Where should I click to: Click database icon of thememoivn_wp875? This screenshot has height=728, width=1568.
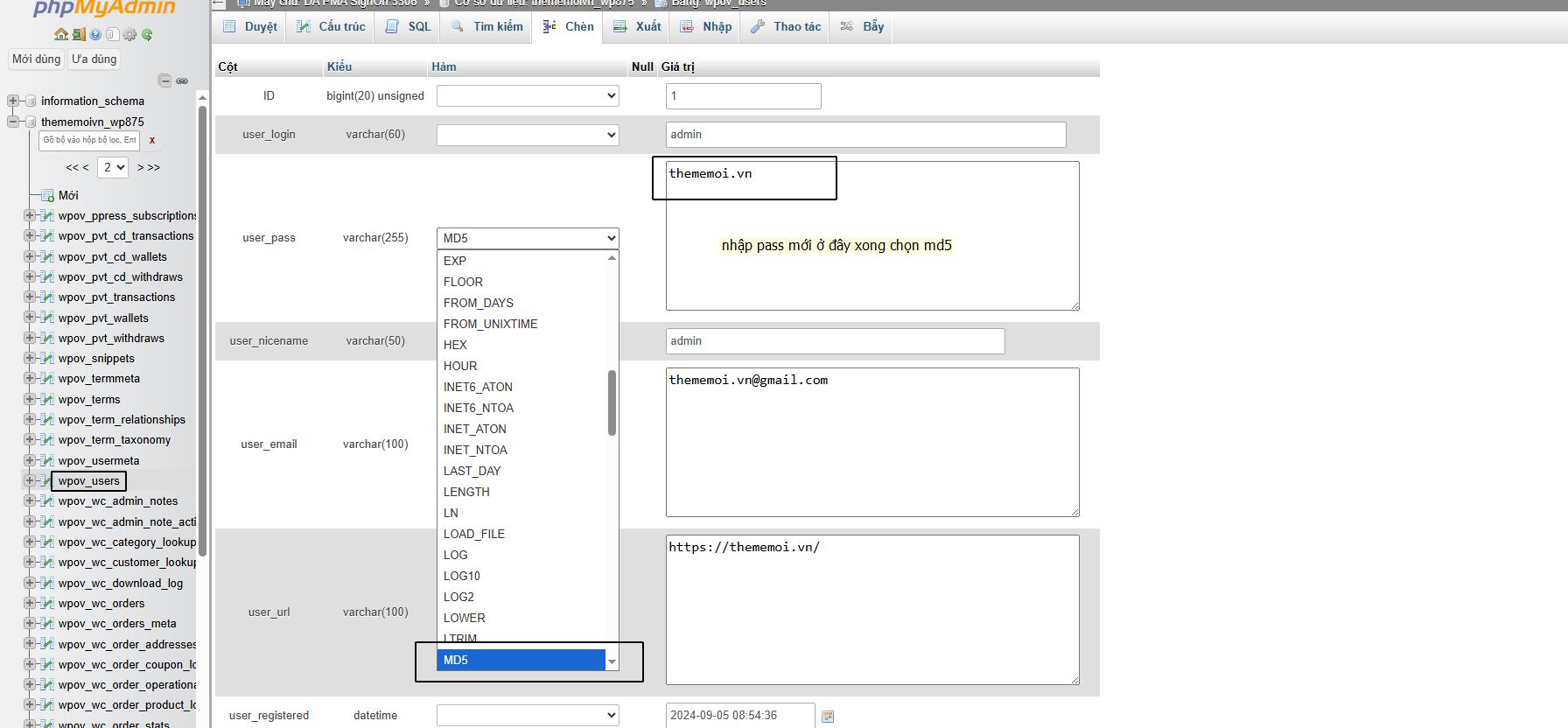click(x=31, y=122)
